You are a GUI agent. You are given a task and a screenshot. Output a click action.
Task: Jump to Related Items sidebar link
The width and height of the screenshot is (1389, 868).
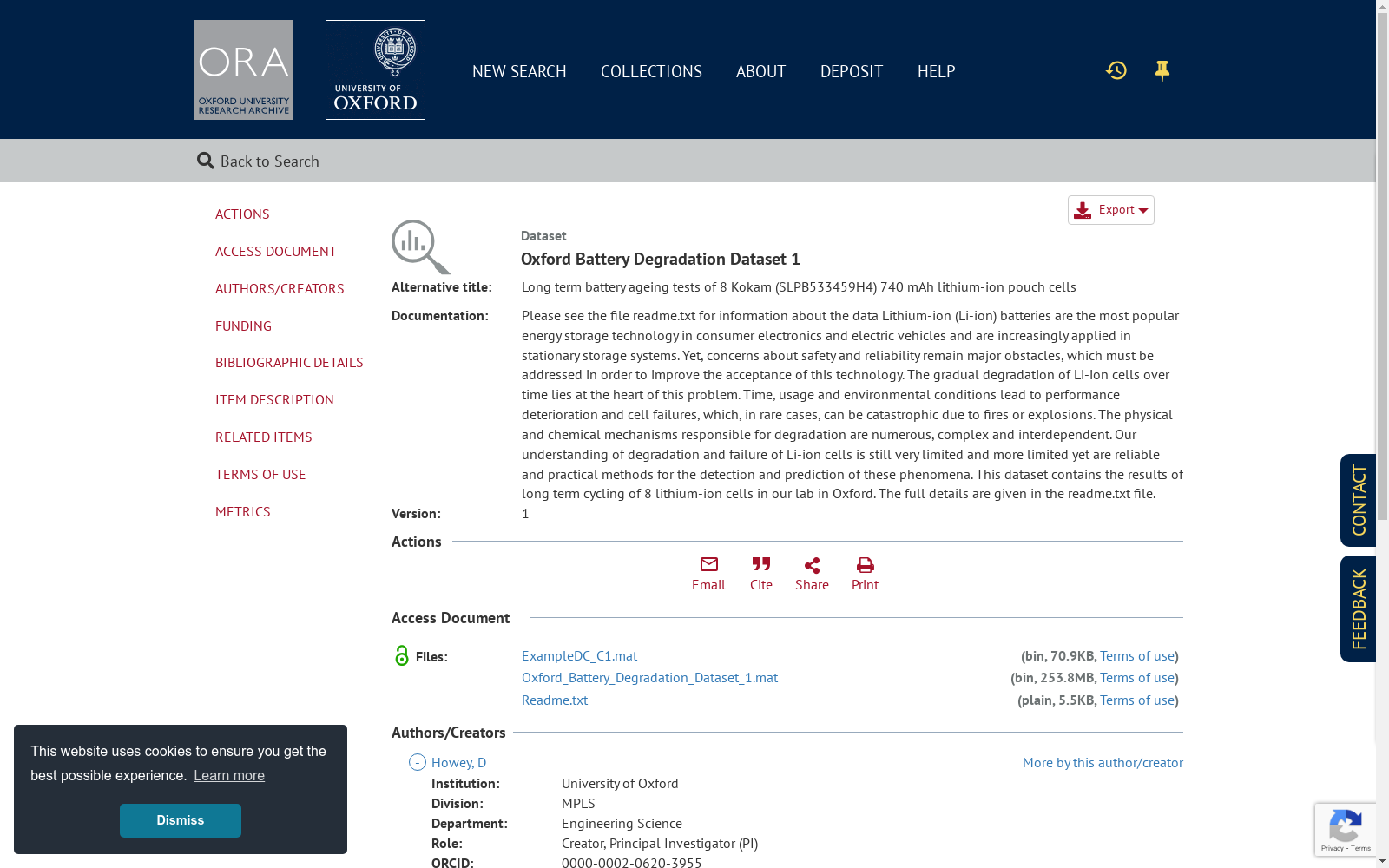click(x=264, y=437)
